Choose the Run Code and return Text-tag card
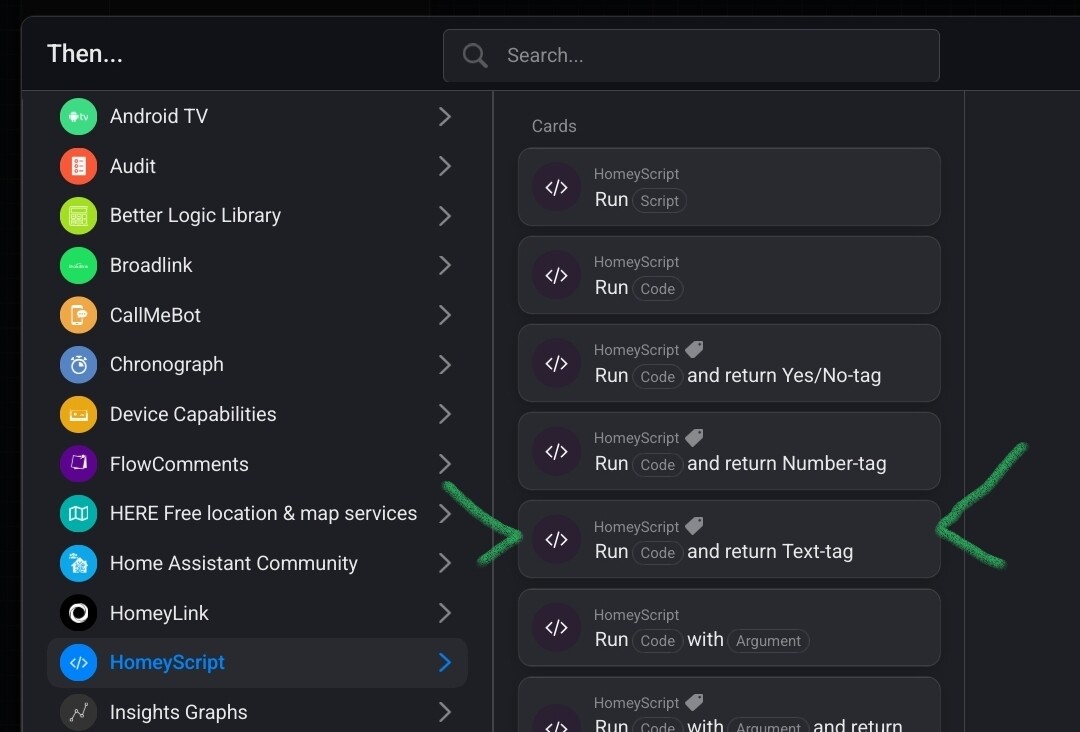 pos(729,539)
